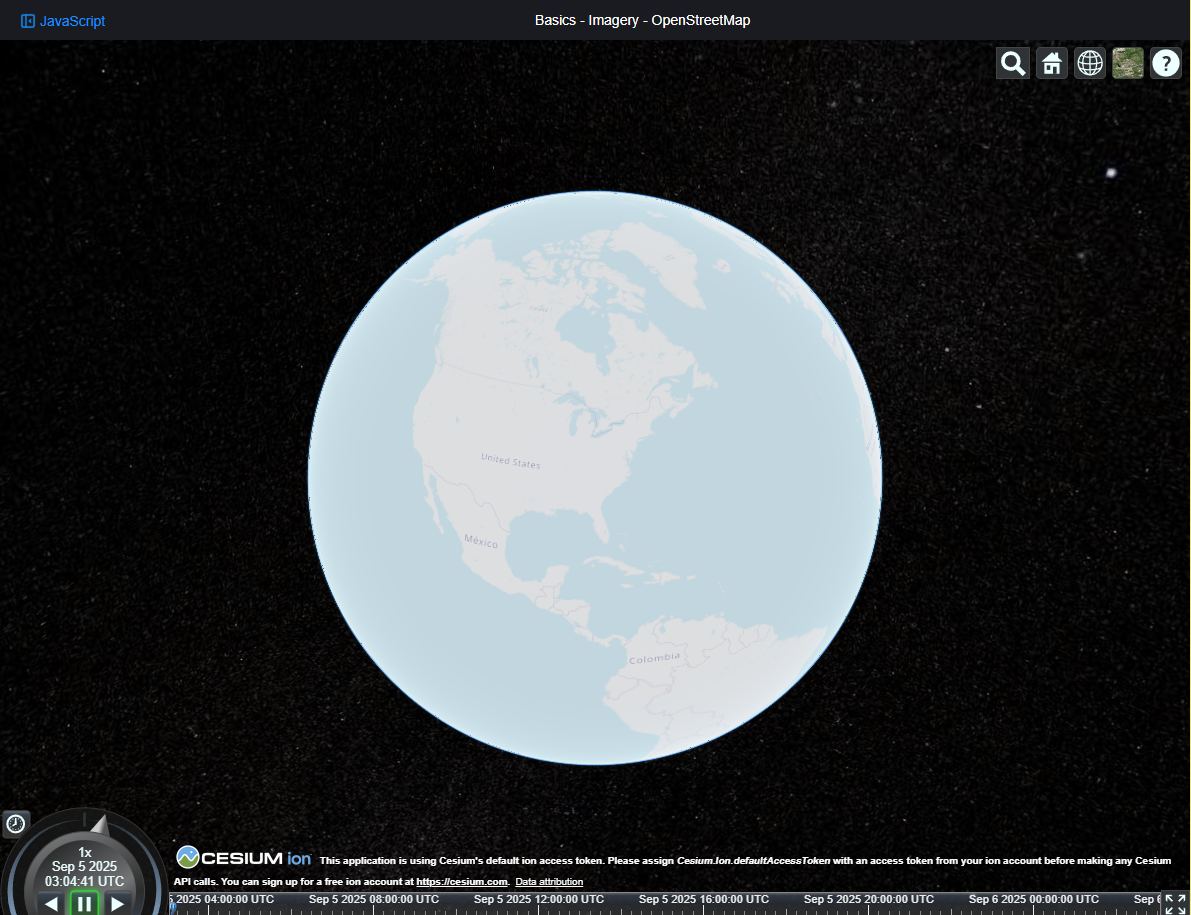The height and width of the screenshot is (915, 1191).
Task: Jump timeline to Sep 5 20:00:00 UTC
Action: pyautogui.click(x=868, y=899)
